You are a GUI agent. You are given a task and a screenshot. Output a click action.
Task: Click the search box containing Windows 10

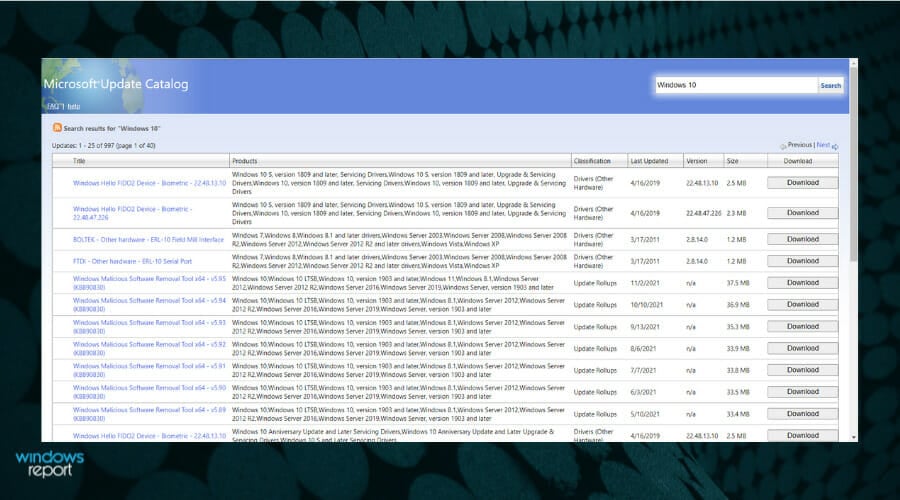(x=736, y=85)
